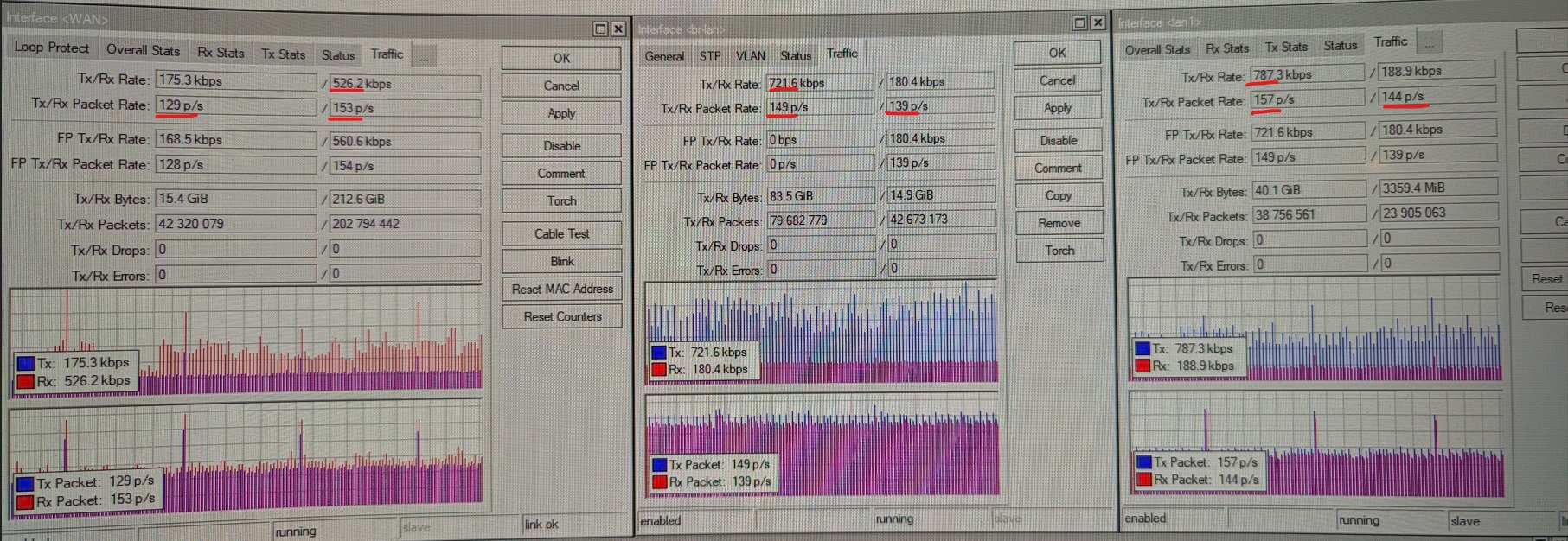Run Cable Test on WAN interface
Viewport: 1568px width, 541px height.
[x=561, y=233]
